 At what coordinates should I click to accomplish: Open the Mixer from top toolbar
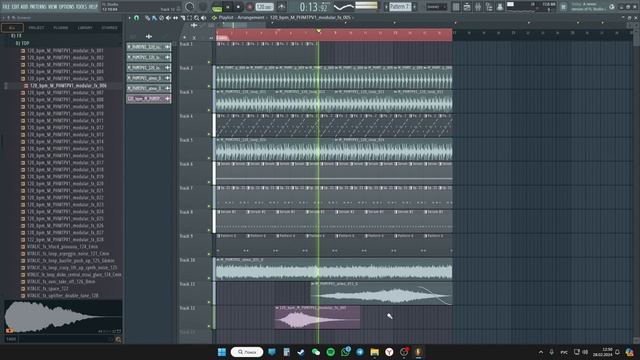pyautogui.click(x=489, y=7)
